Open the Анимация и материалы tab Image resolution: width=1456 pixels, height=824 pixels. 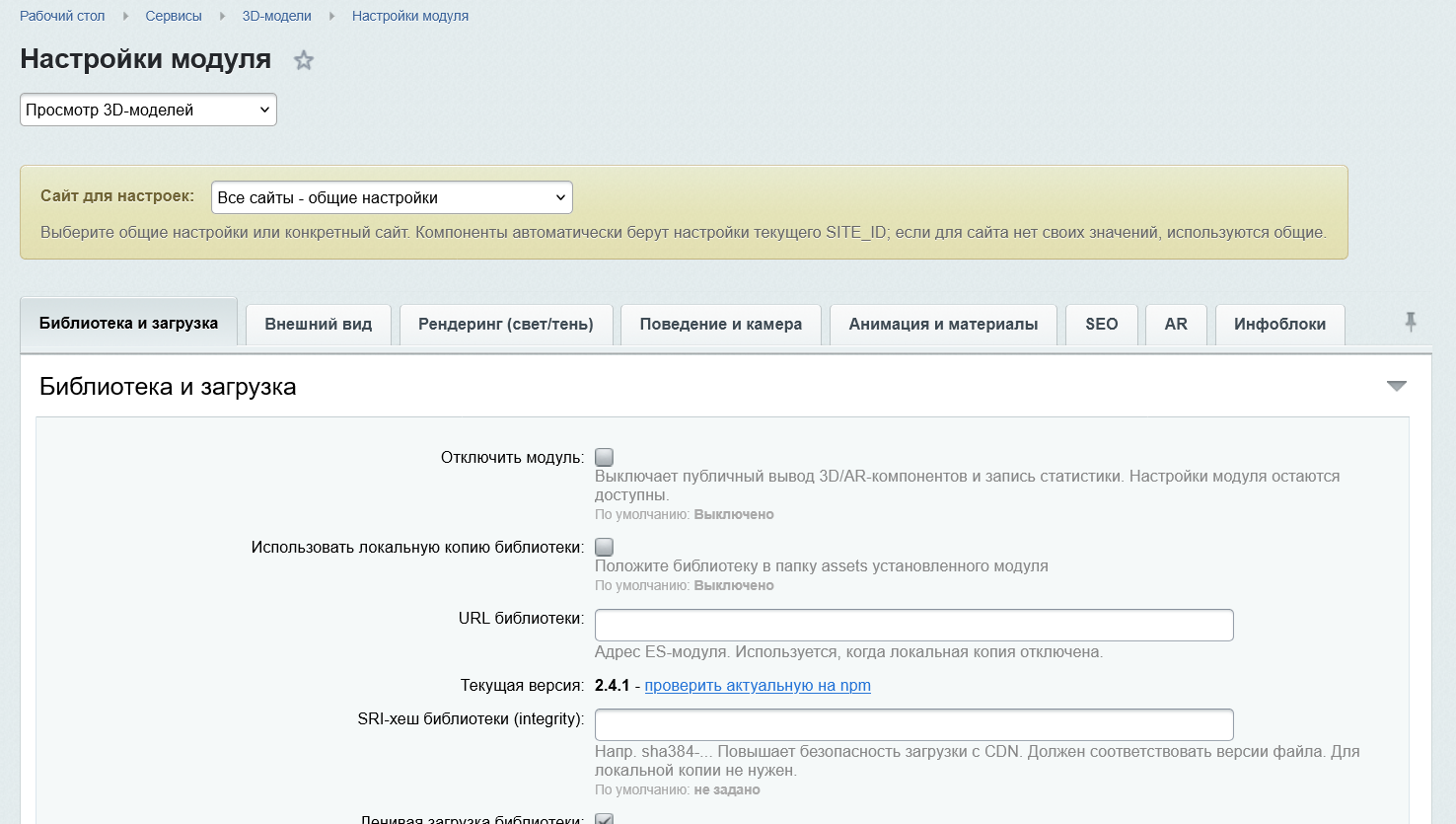tap(943, 324)
